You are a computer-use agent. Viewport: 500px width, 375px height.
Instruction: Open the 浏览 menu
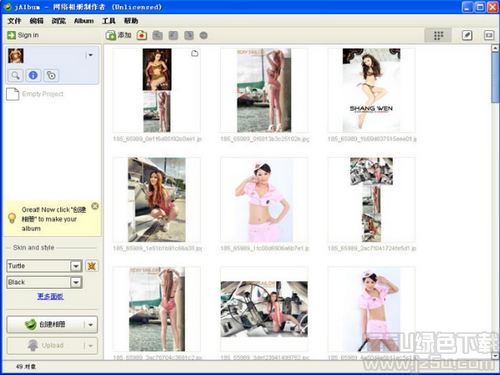point(59,21)
